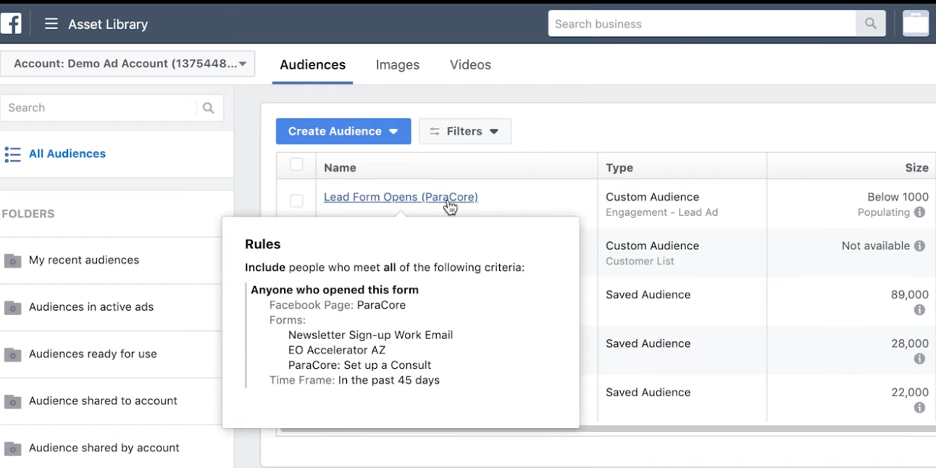The width and height of the screenshot is (936, 468).
Task: Click the Below 1000 size value
Action: 898,197
